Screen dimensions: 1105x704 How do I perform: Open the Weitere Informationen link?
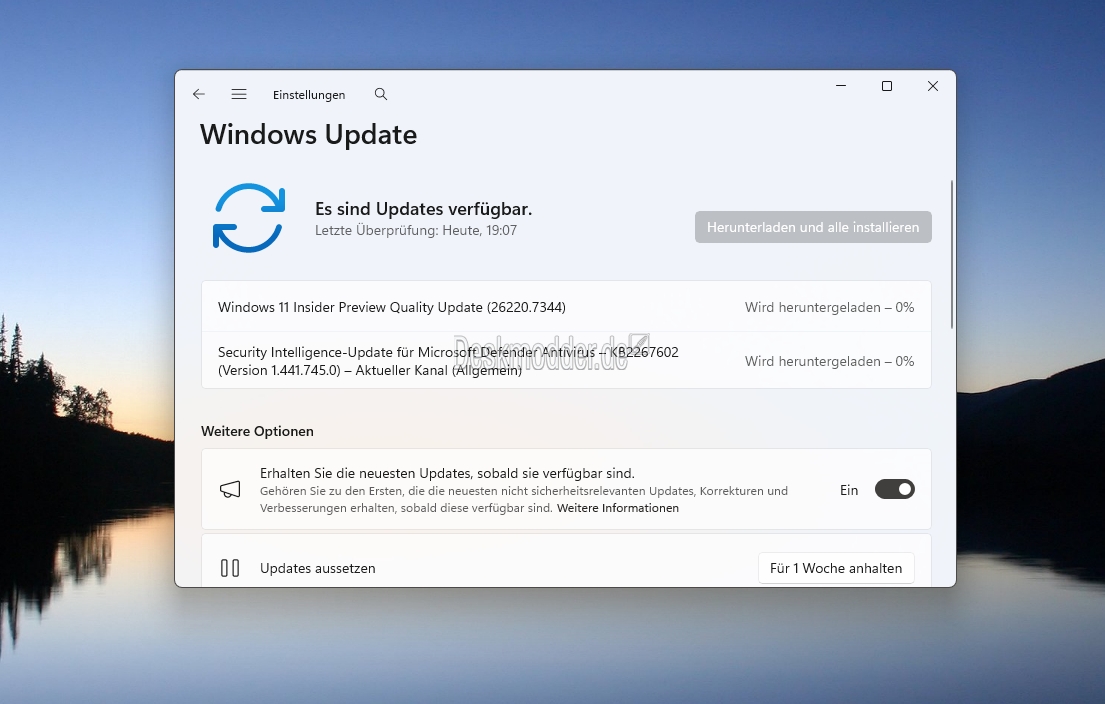(x=618, y=508)
